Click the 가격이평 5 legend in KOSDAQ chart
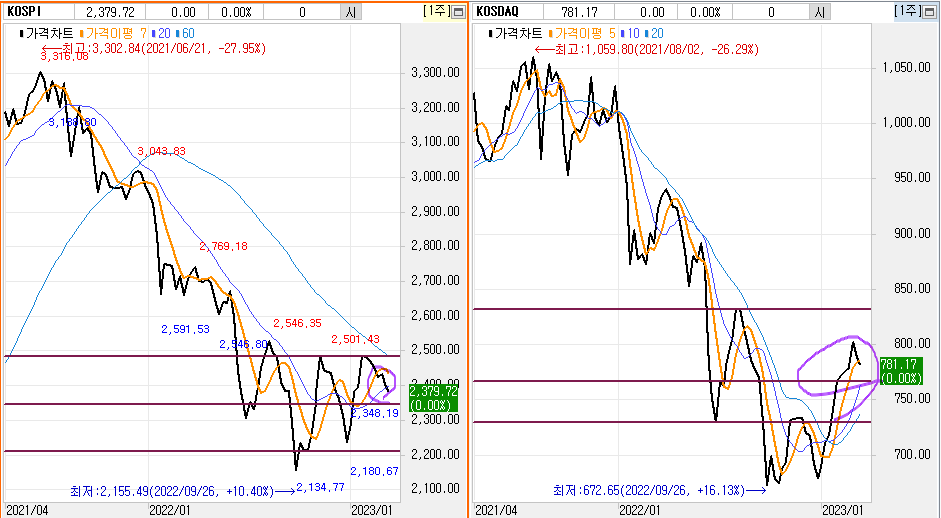Viewport: 941px width, 518px height. (x=583, y=34)
